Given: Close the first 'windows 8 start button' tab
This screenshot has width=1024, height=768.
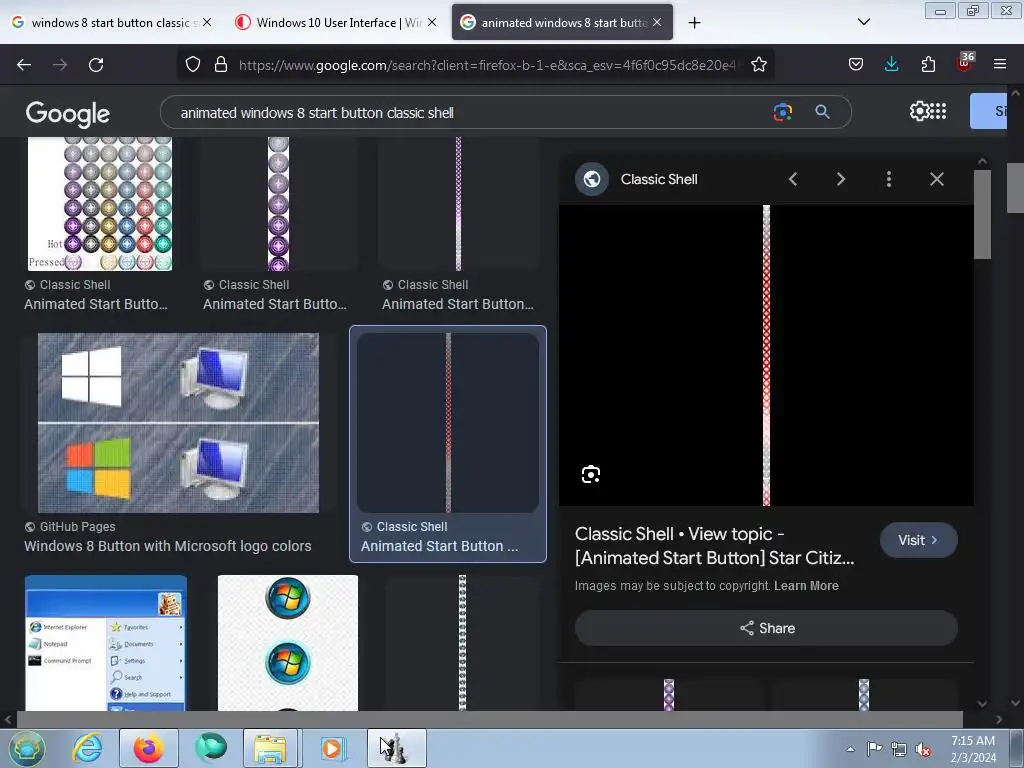Looking at the screenshot, I should tap(207, 22).
